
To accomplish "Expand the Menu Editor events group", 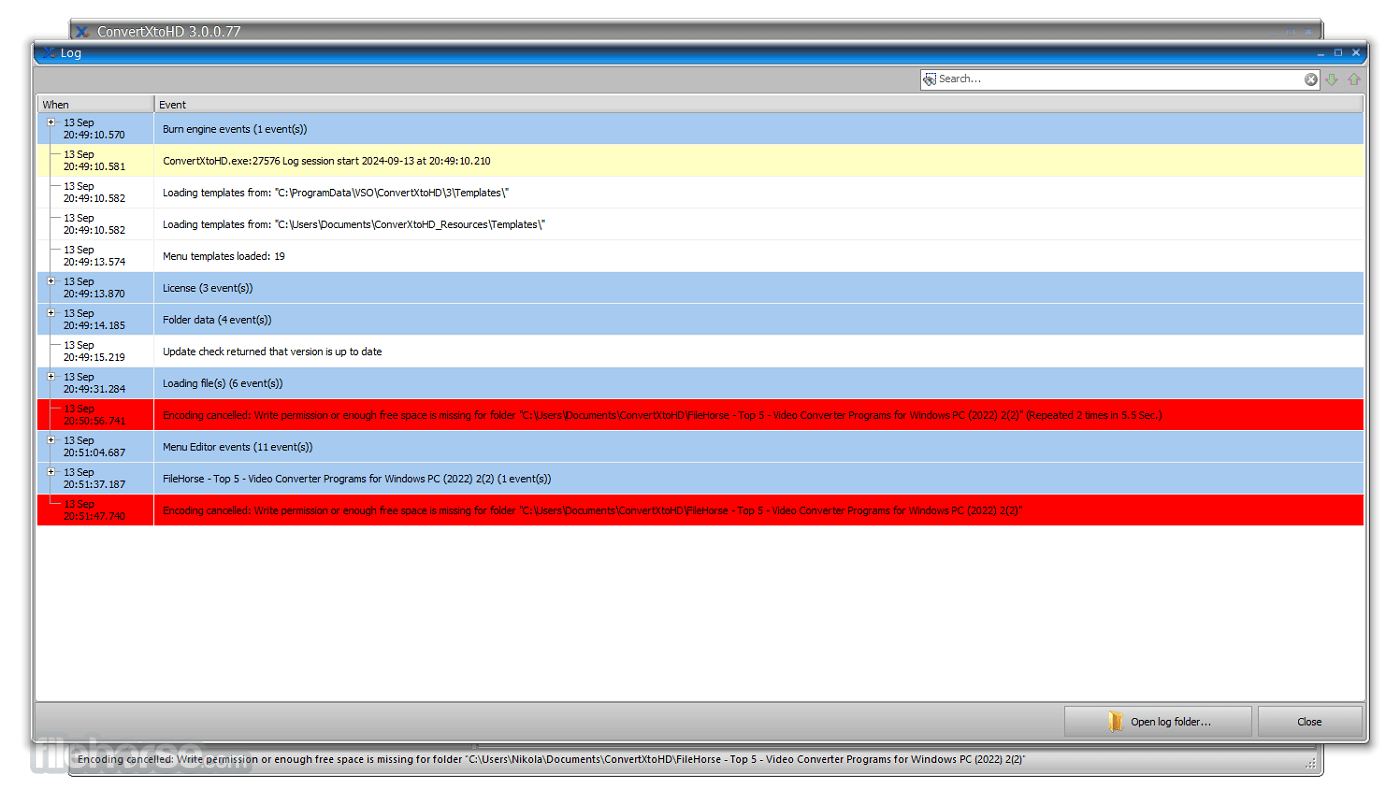I will coord(52,440).
